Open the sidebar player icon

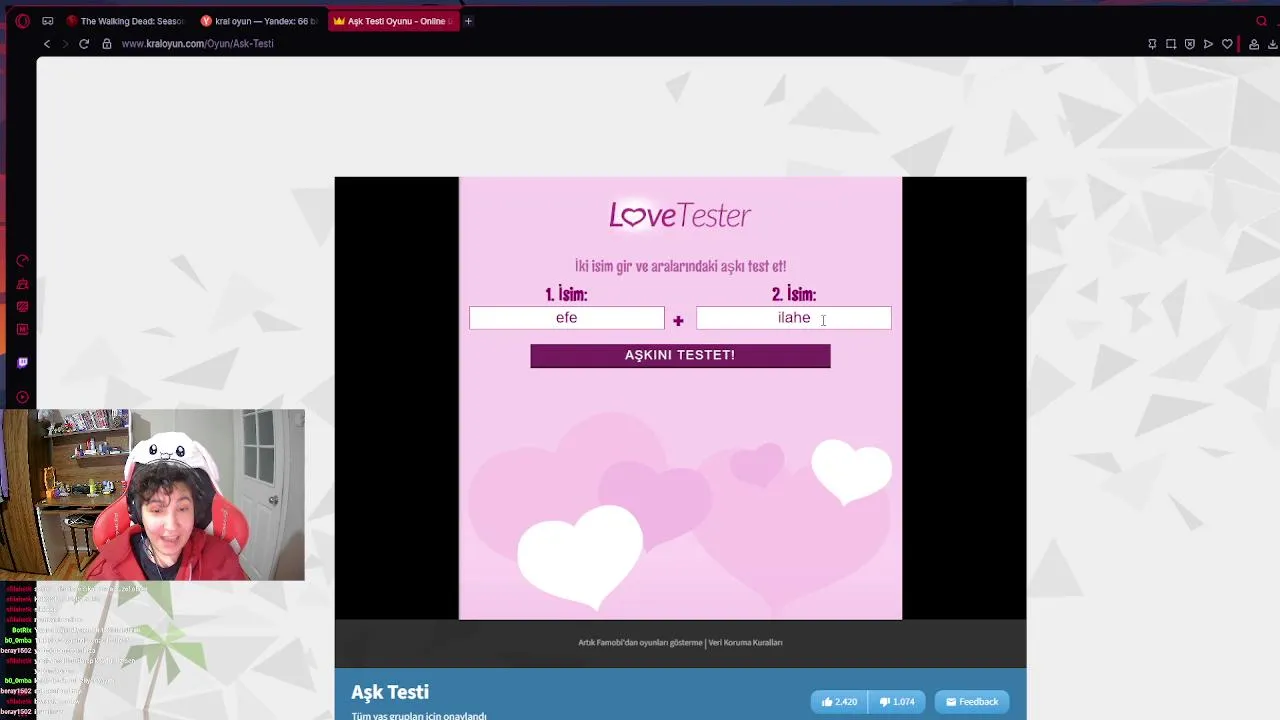(x=22, y=397)
